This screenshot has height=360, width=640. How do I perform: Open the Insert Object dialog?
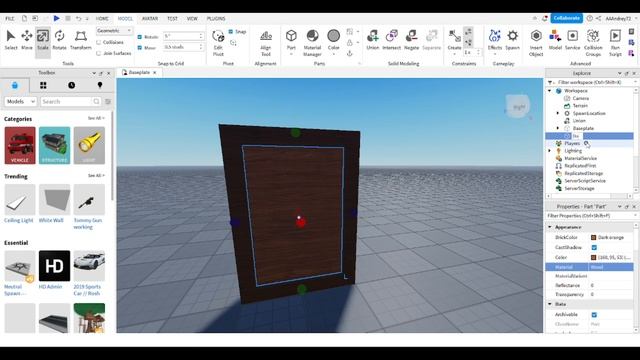(536, 42)
